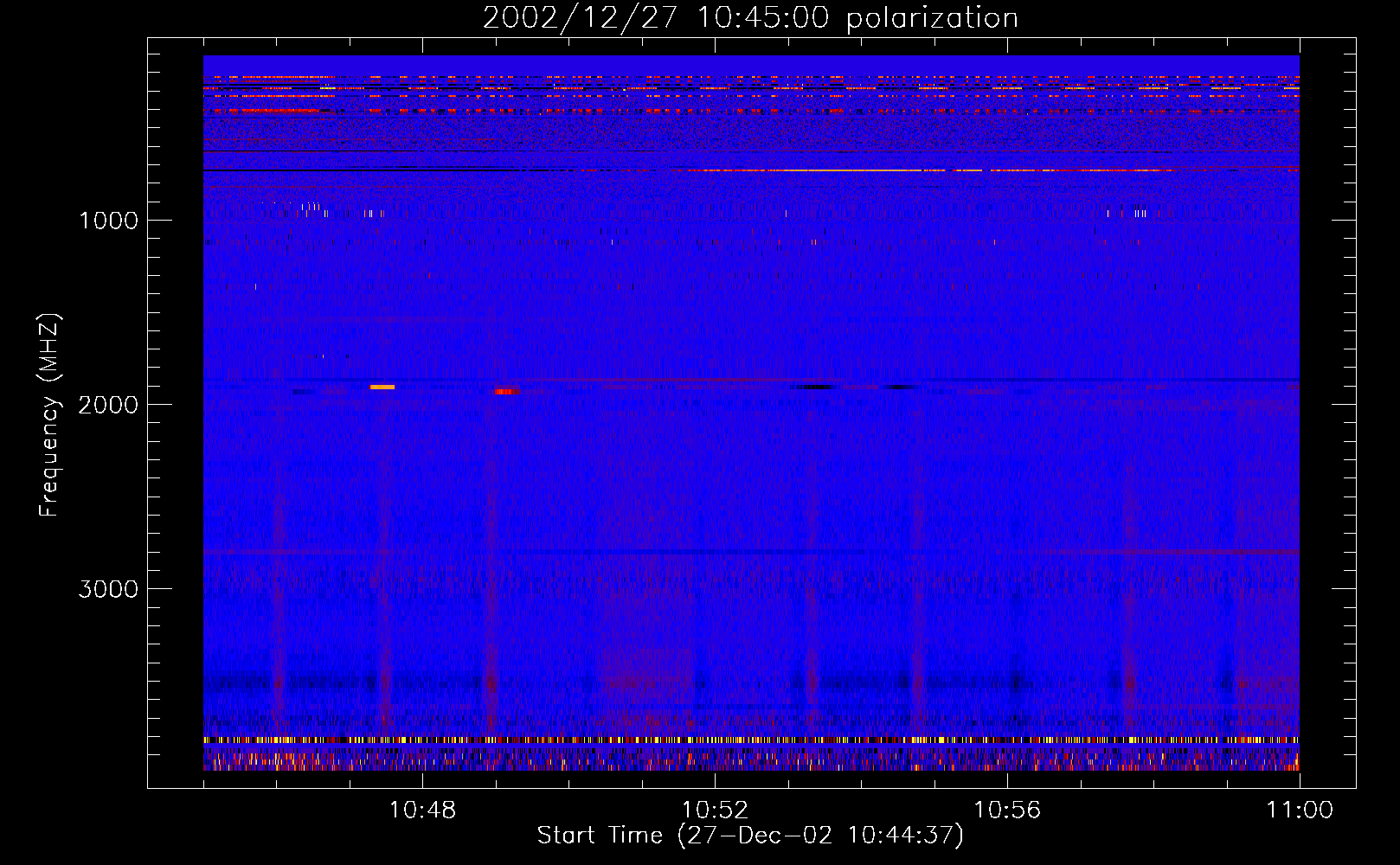
Task: Click the 10:52 time tick label
Action: (x=715, y=811)
